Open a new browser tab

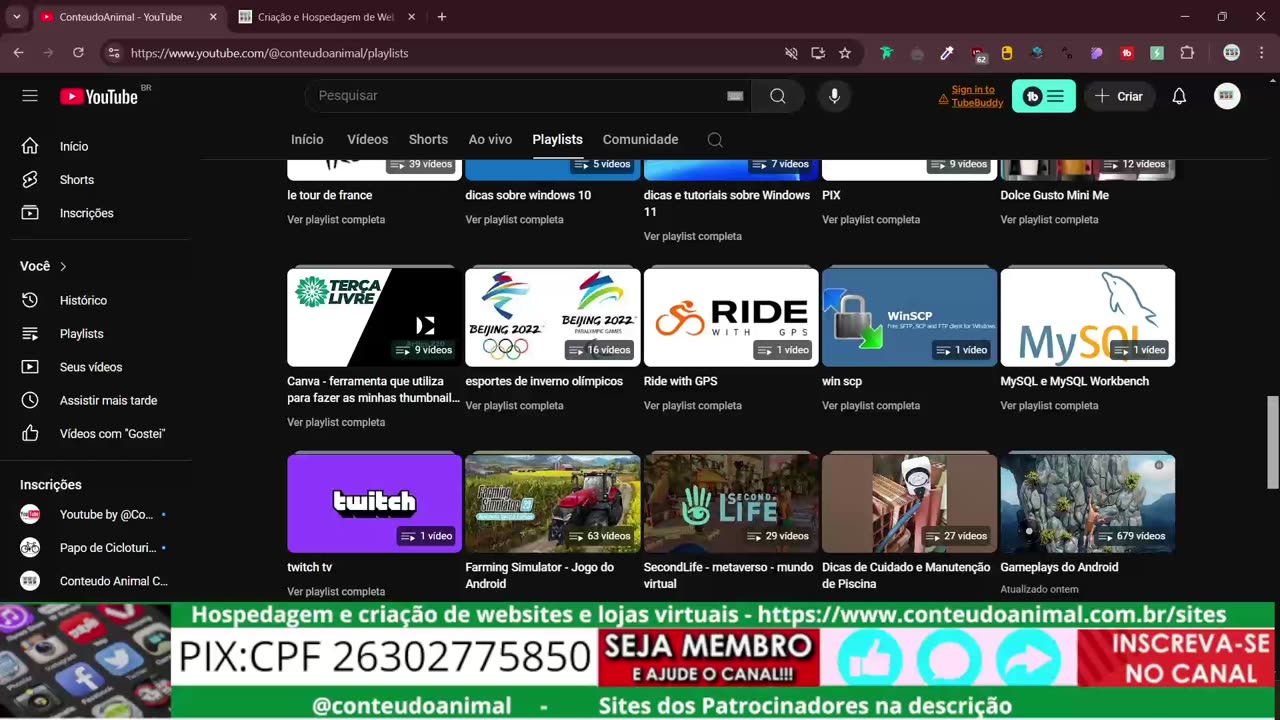(442, 17)
